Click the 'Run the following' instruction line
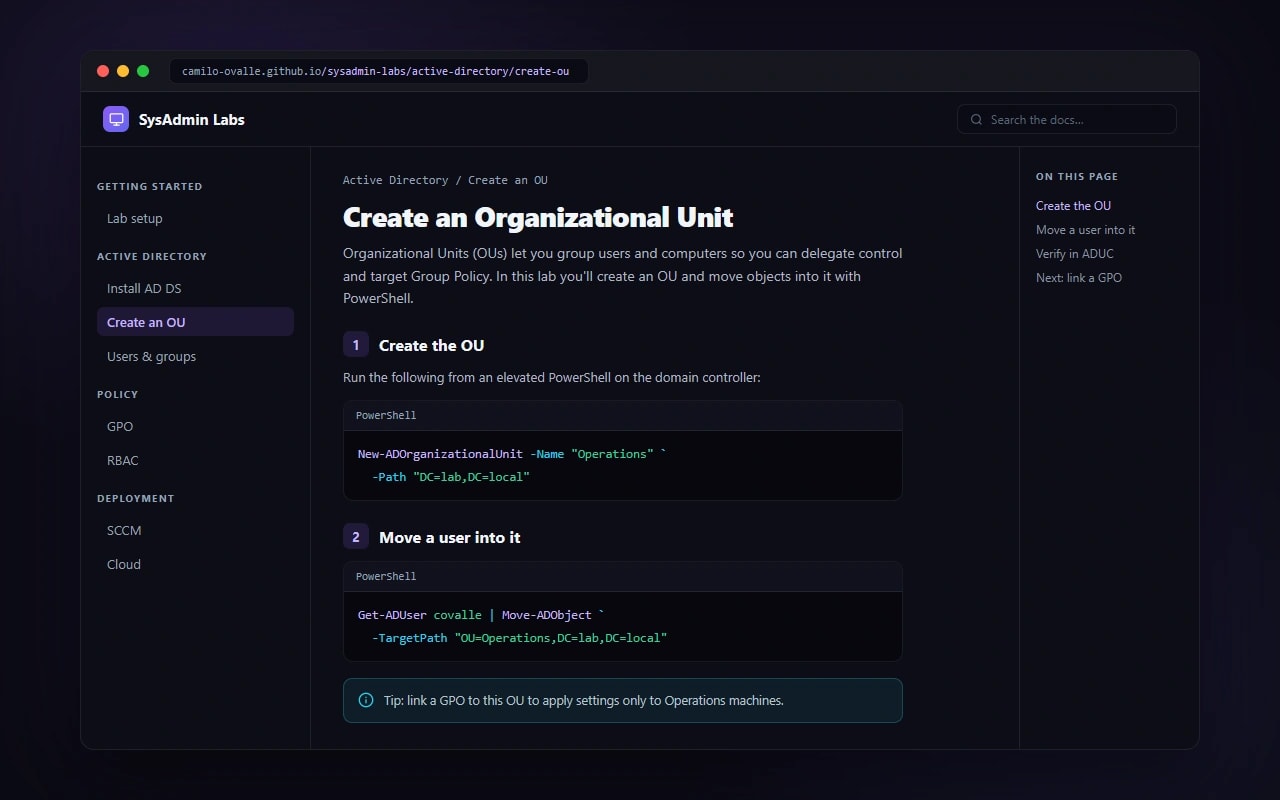The image size is (1280, 800). (x=552, y=378)
